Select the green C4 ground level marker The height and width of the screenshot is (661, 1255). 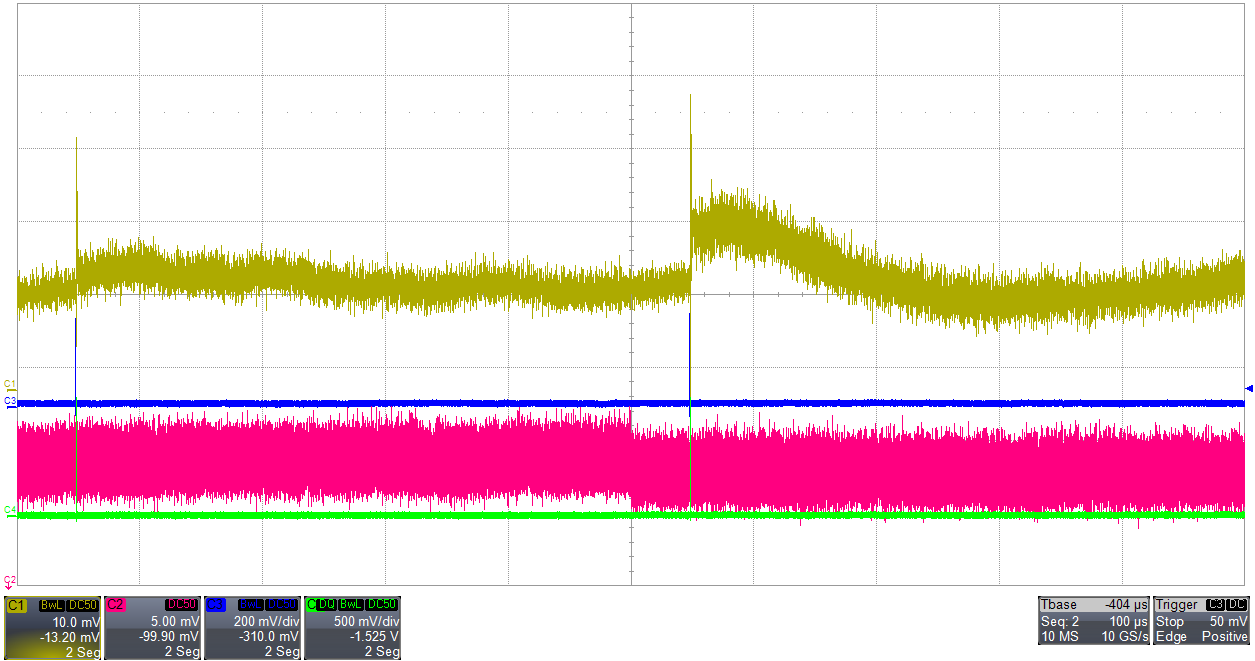(x=9, y=511)
